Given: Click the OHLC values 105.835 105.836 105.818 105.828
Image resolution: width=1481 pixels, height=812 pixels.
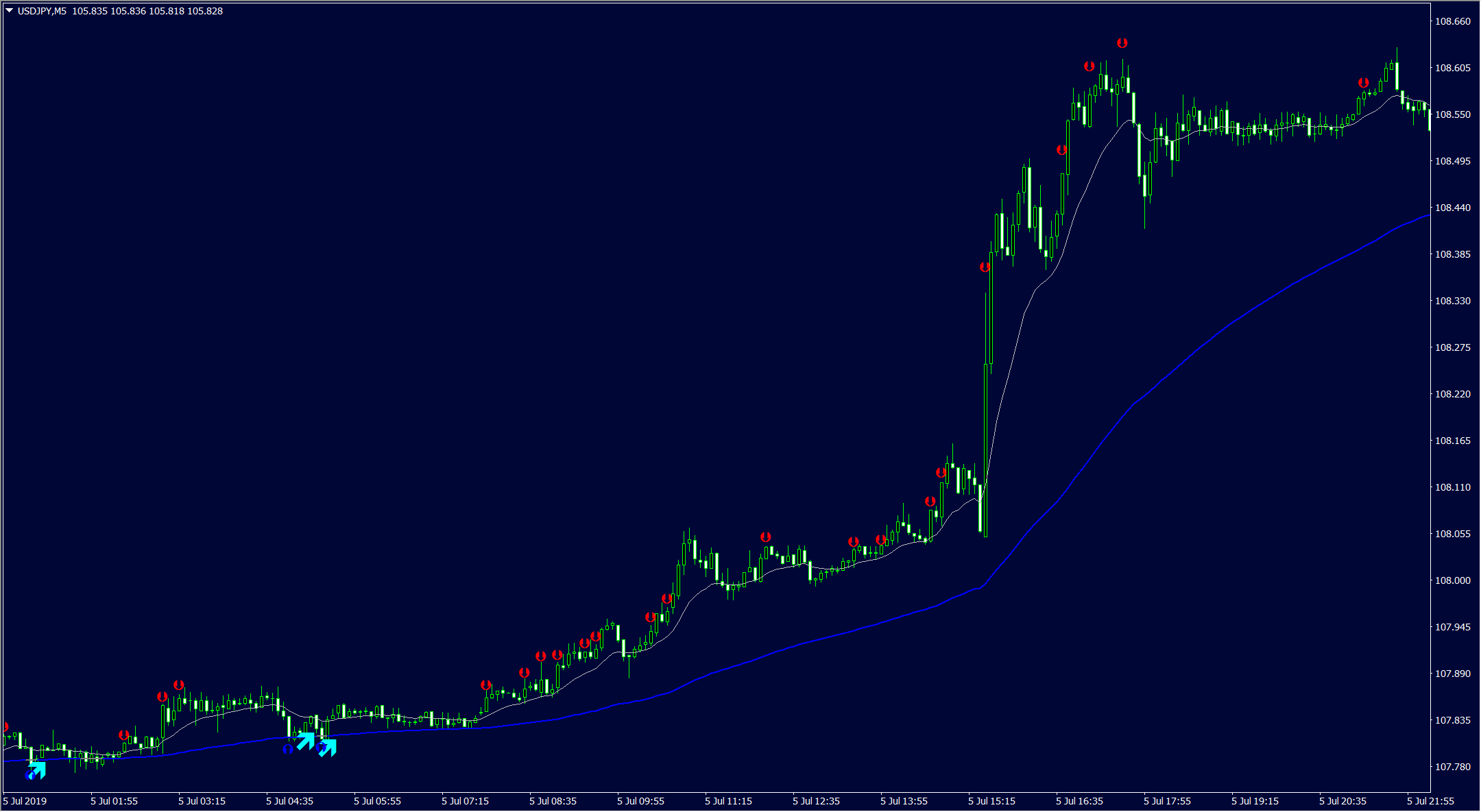Looking at the screenshot, I should coord(147,11).
